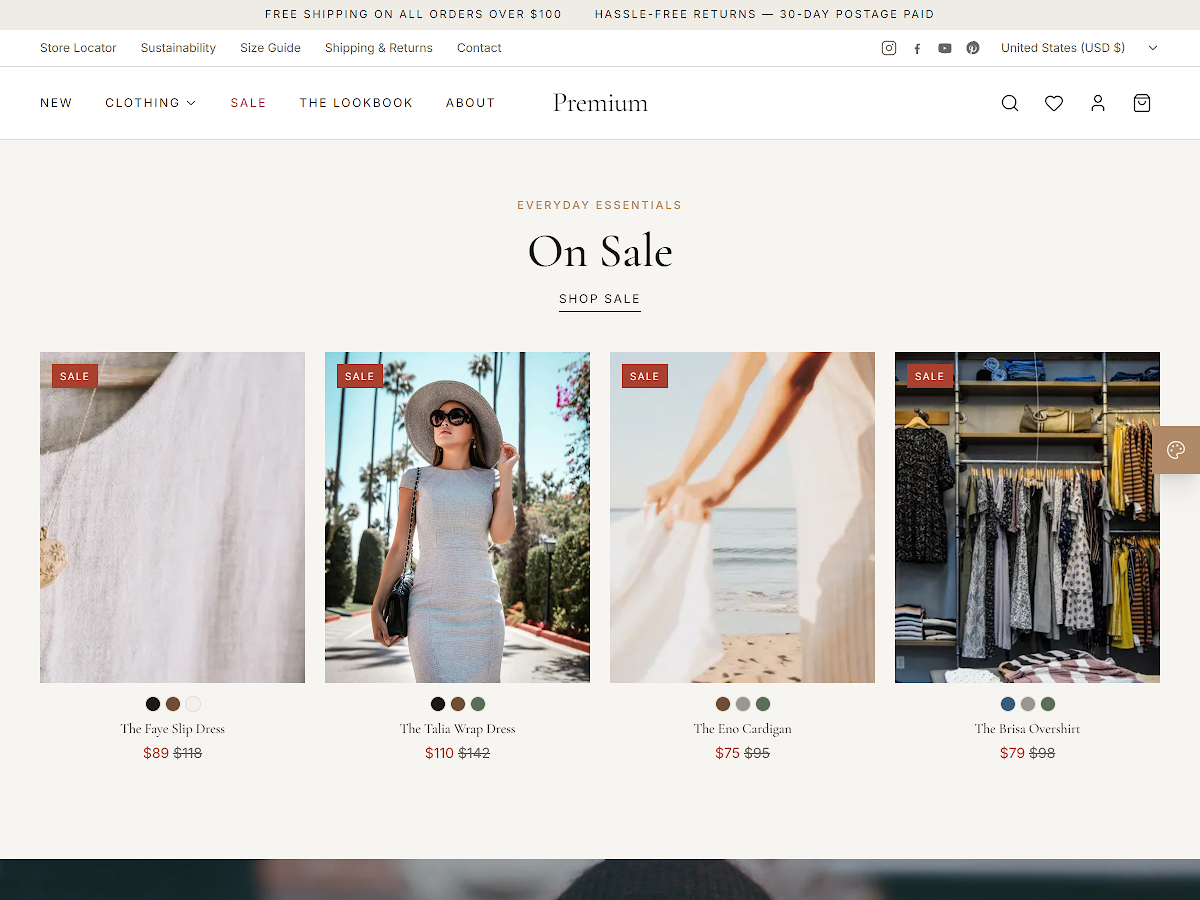The image size is (1200, 900).
Task: Click the hassle-free returns announcement text
Action: pos(764,14)
